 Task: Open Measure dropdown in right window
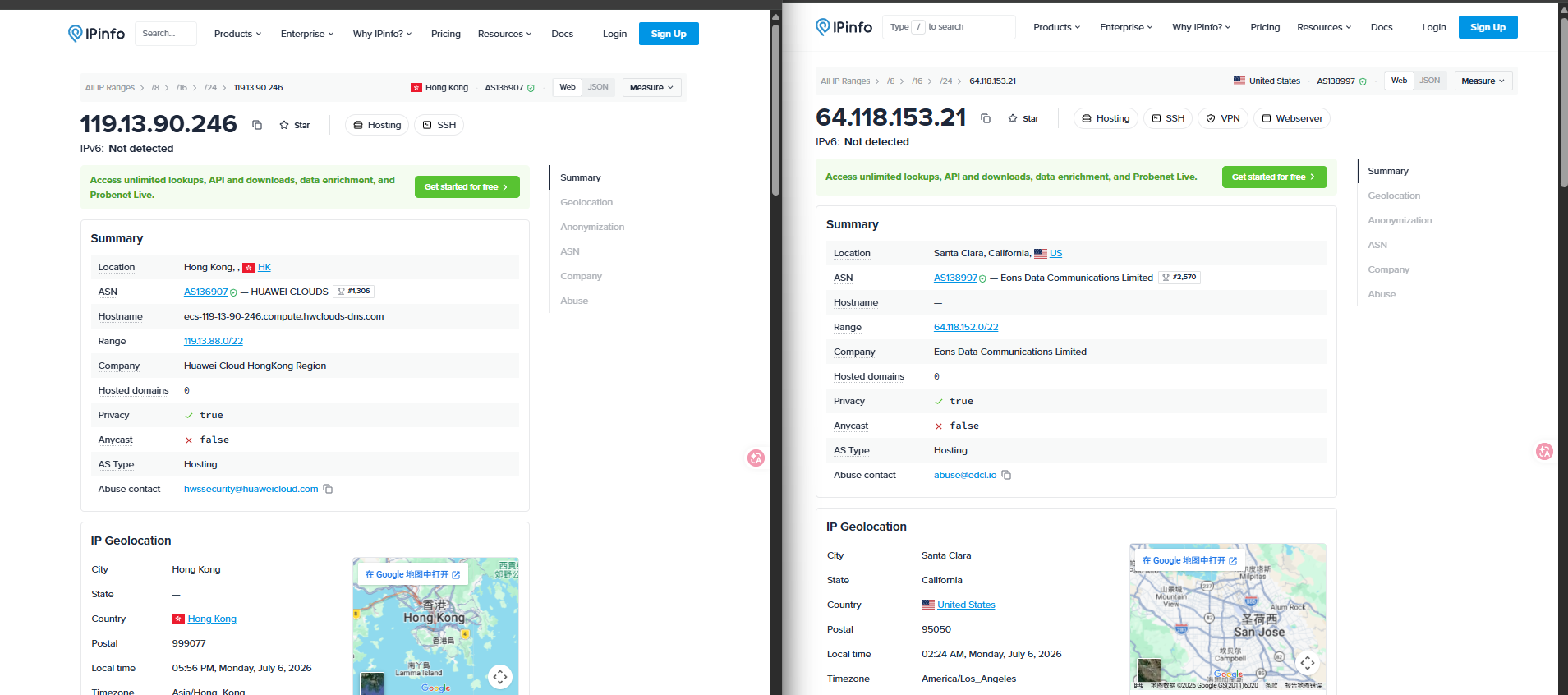[1483, 81]
